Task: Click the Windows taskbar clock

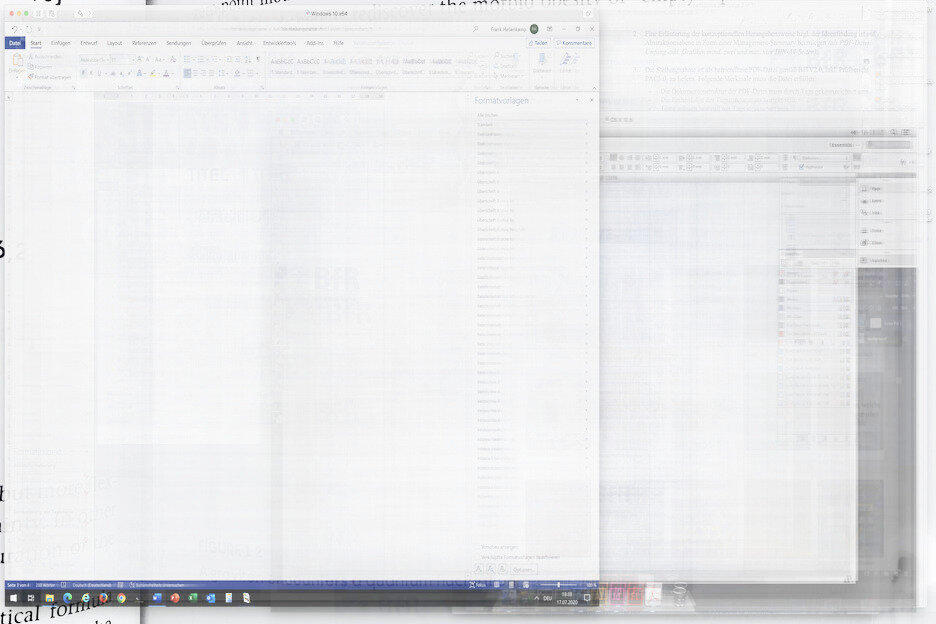Action: (x=566, y=598)
